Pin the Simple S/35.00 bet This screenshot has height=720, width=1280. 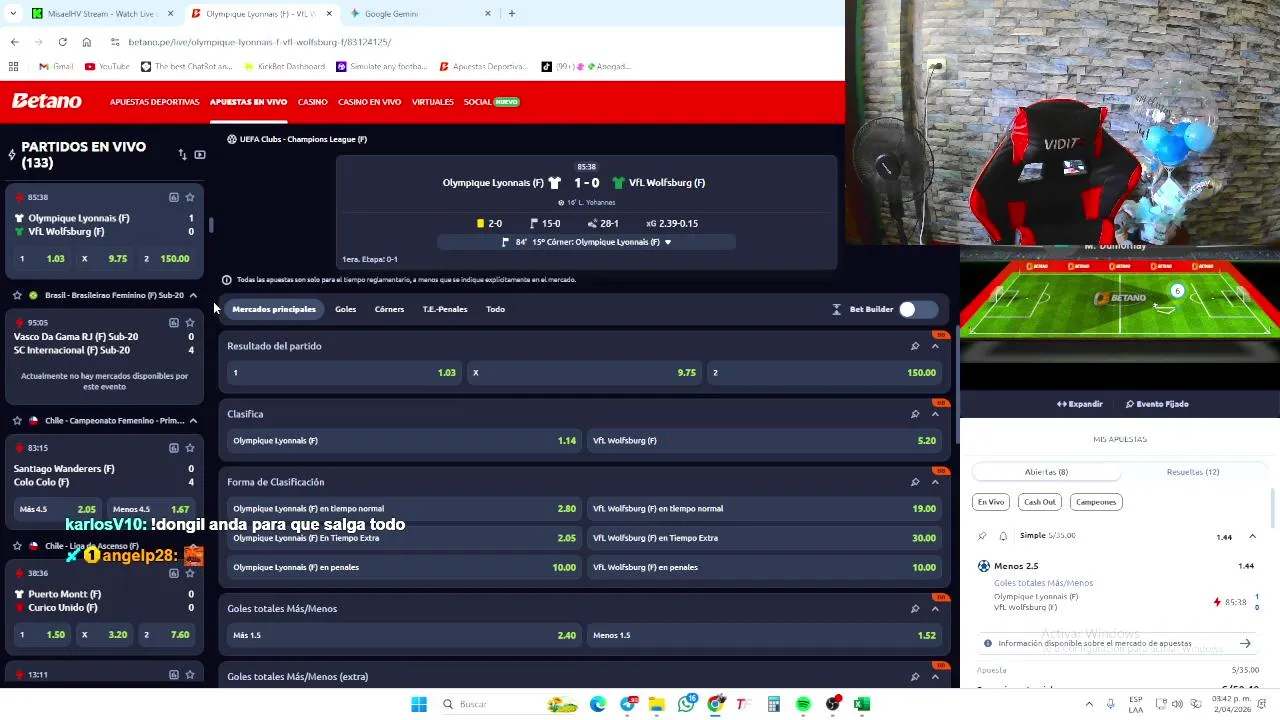(982, 536)
